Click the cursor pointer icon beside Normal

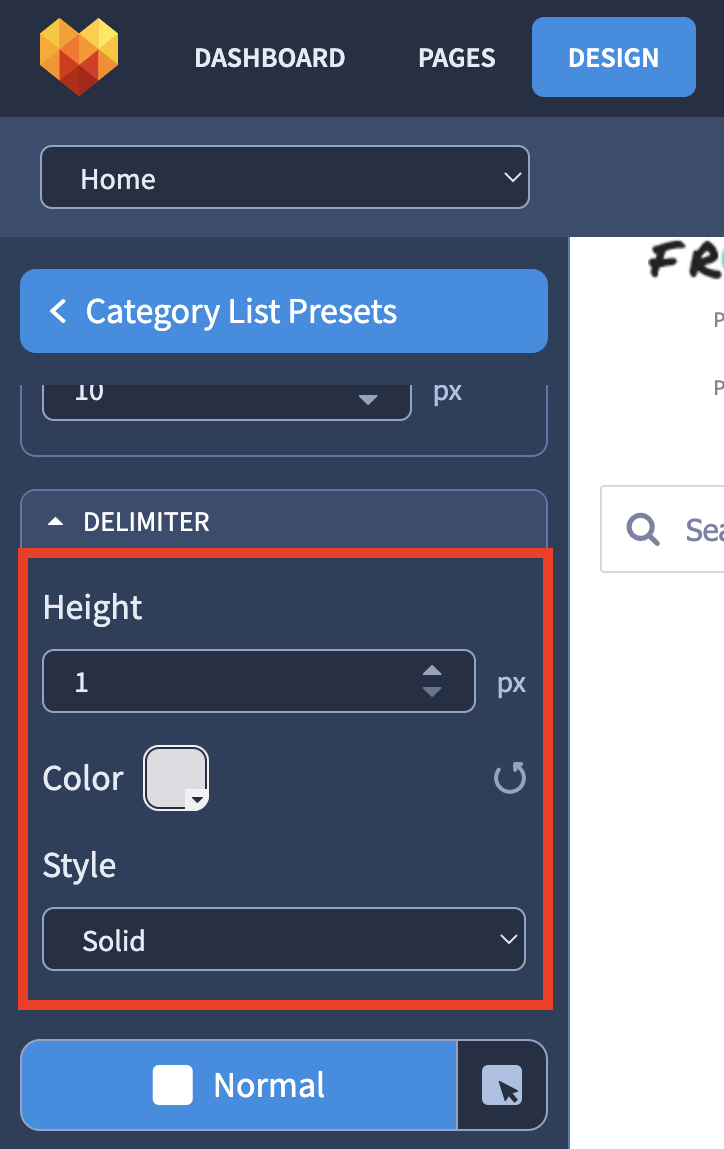coord(502,1085)
